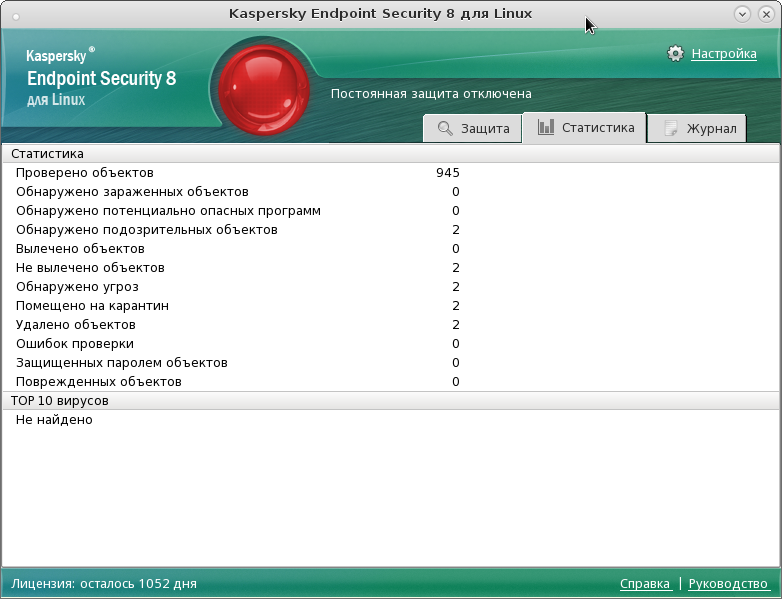Open the Журнал tab

pos(697,128)
